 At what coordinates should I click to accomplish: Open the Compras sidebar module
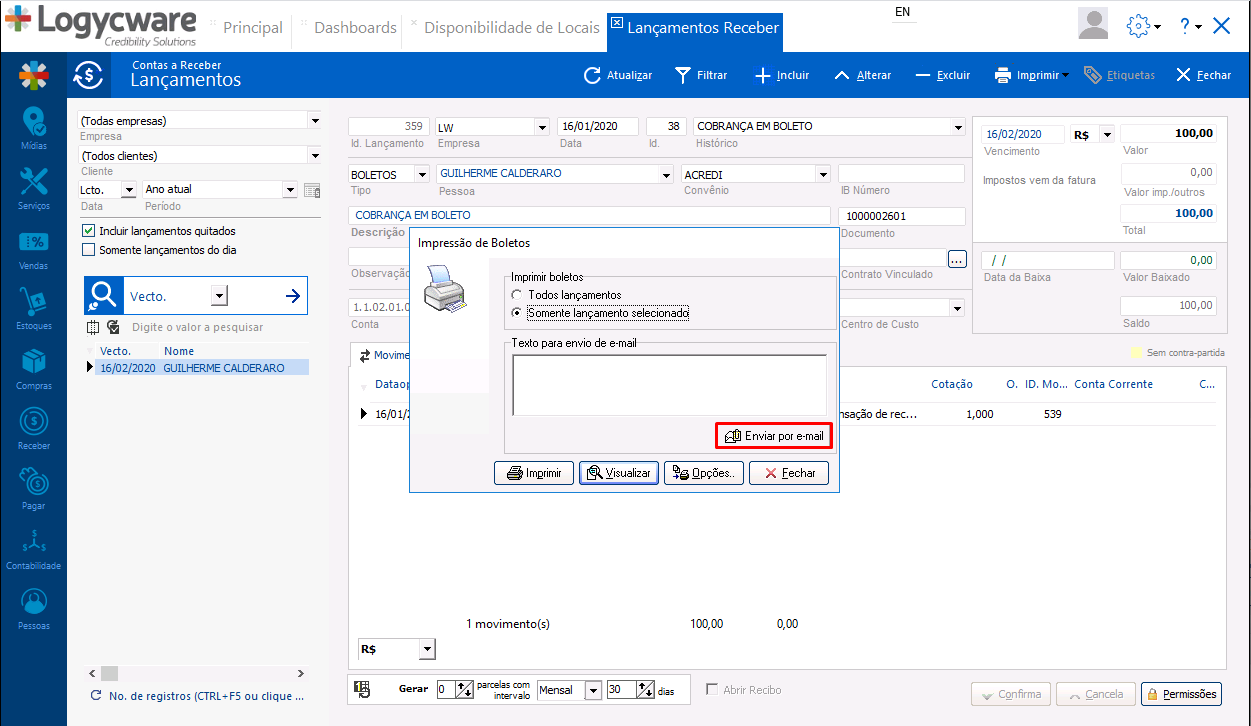[x=33, y=367]
